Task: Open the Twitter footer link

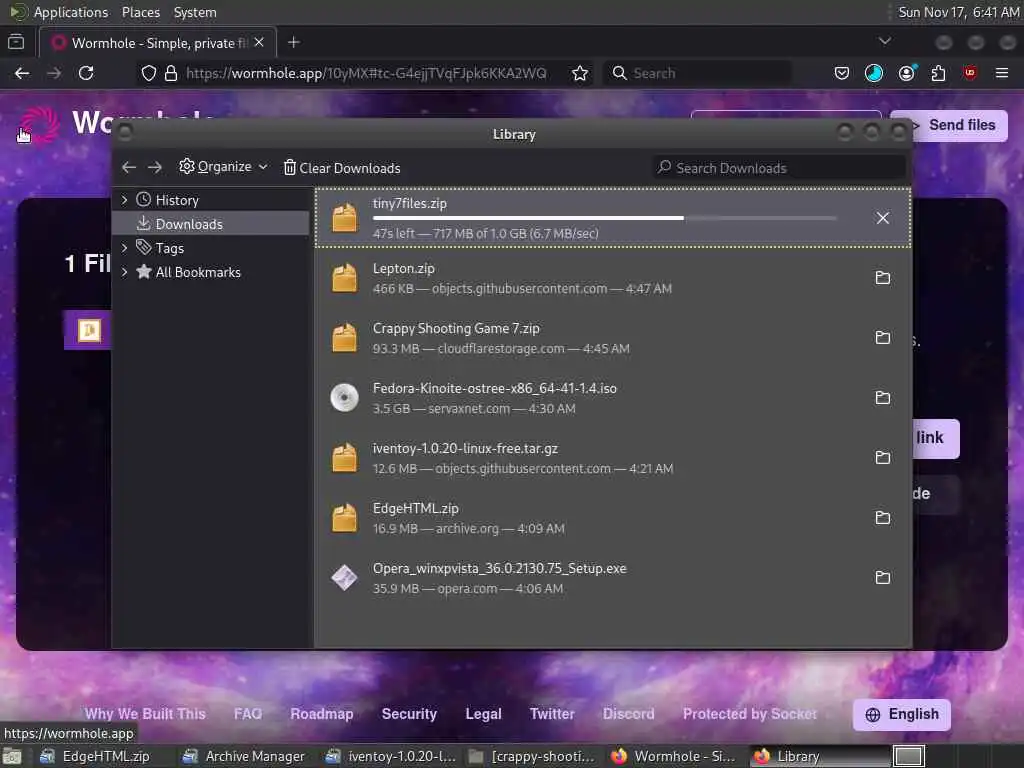Action: 552,714
